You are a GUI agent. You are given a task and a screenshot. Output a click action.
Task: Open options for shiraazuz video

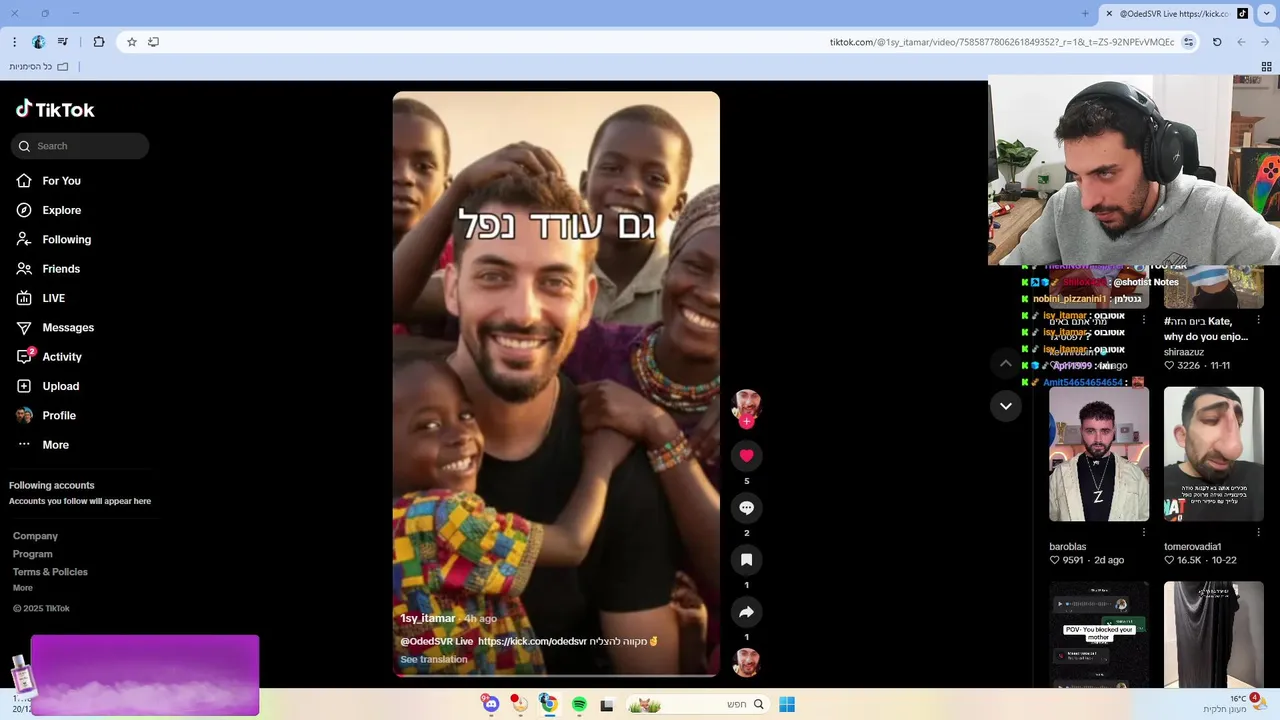pyautogui.click(x=1258, y=320)
